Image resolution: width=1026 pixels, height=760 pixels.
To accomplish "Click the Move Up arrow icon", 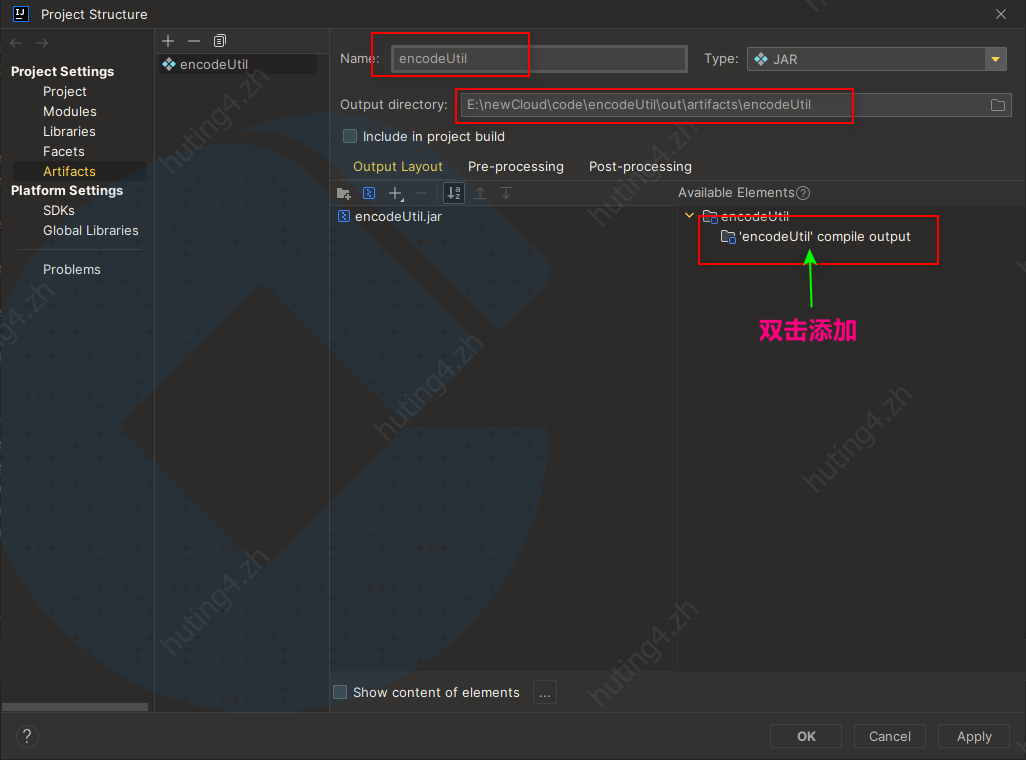I will pos(480,193).
